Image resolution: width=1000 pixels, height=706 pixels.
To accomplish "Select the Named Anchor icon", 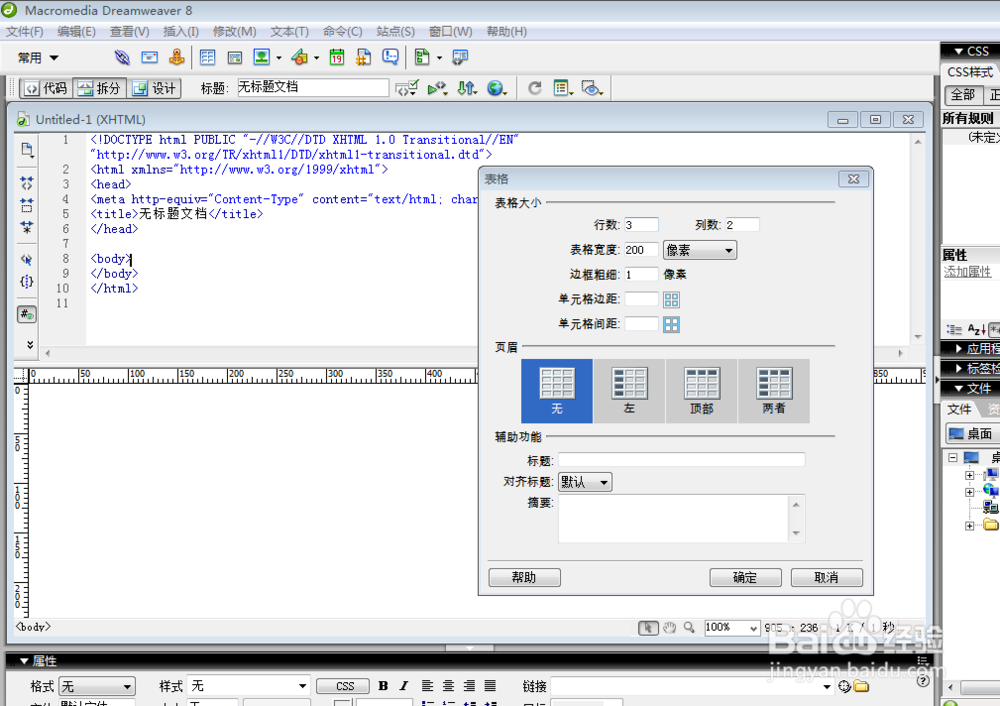I will pos(176,57).
